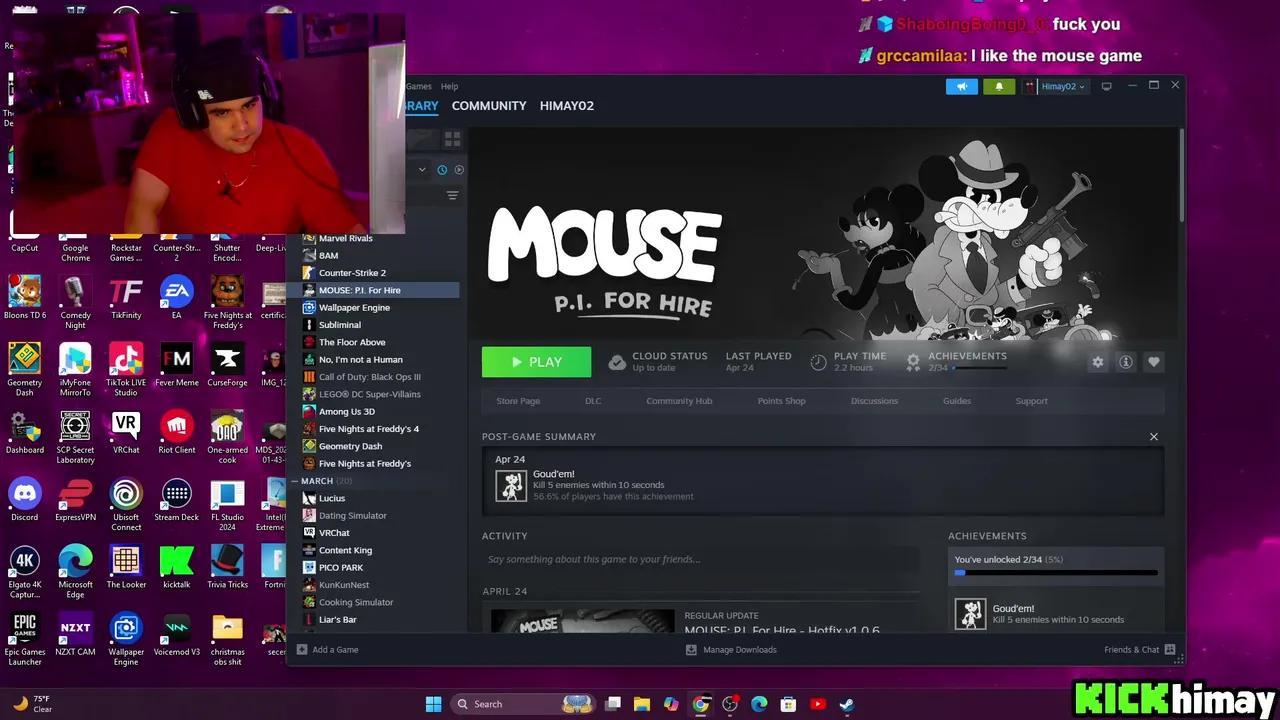1280x720 pixels.
Task: Open the game Manage settings gear
Action: pos(1098,362)
